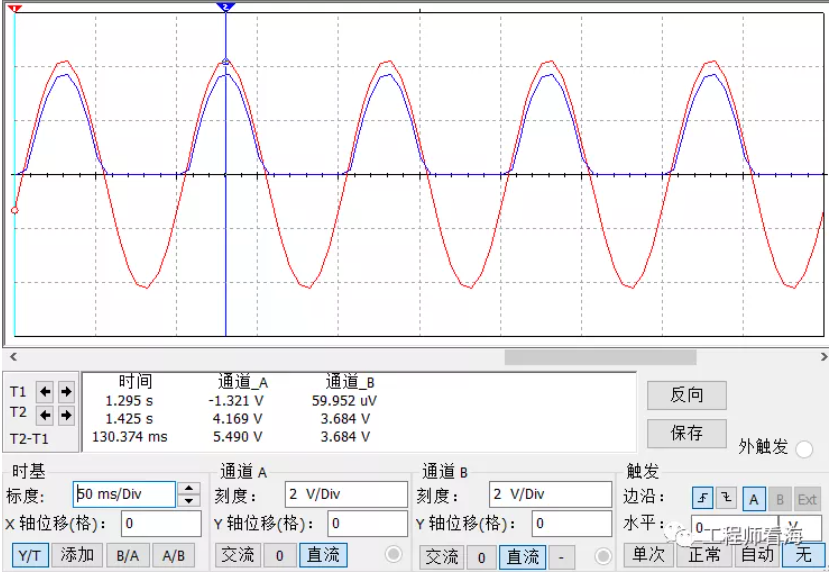This screenshot has height=577, width=829.
Task: Click the 保存 (save) button
Action: pyautogui.click(x=686, y=434)
